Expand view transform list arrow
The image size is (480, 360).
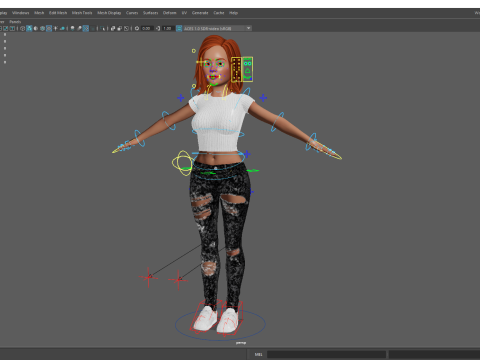248,28
